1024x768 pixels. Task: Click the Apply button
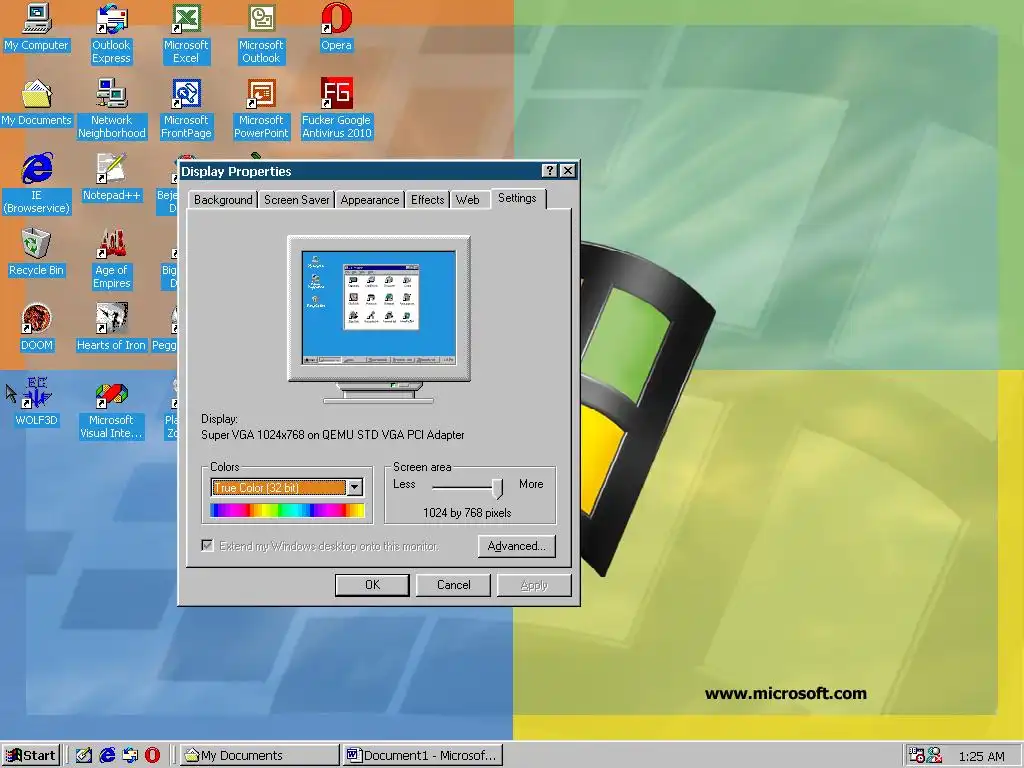click(534, 584)
